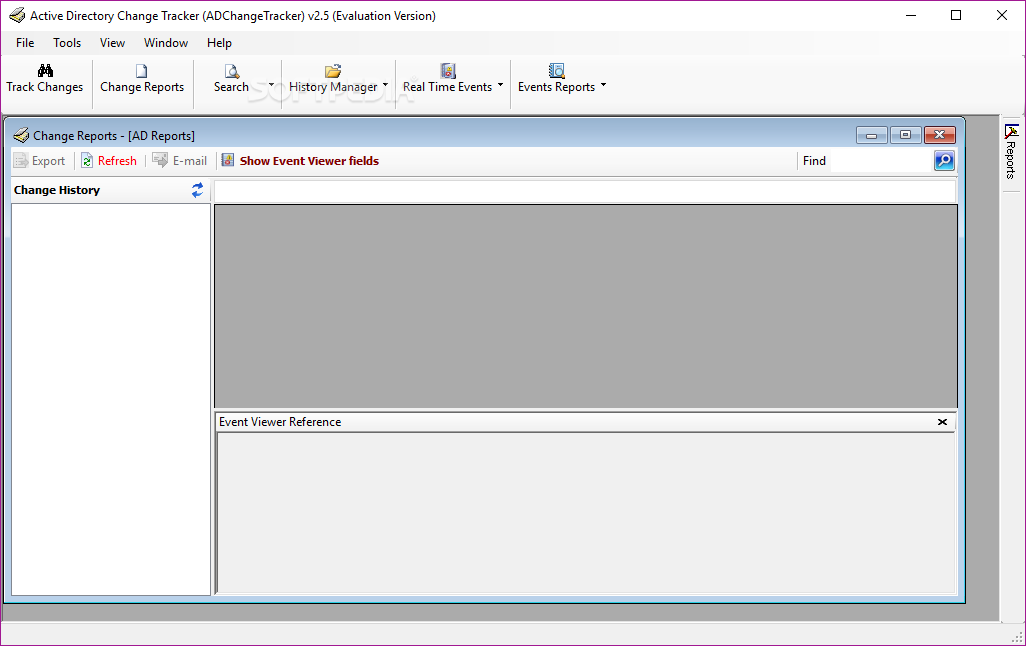Expand the Search dropdown arrow
This screenshot has height=646, width=1026.
(x=272, y=84)
